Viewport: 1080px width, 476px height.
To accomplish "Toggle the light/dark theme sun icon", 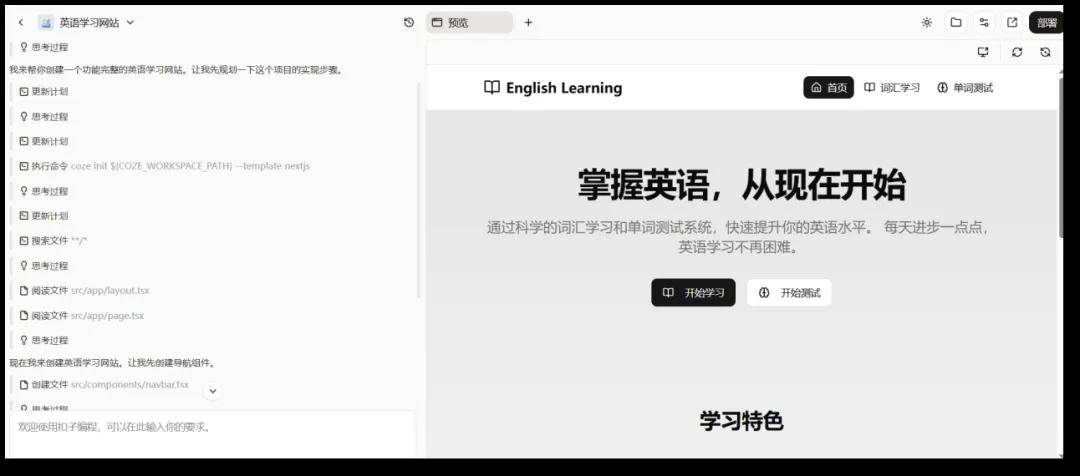I will point(926,22).
